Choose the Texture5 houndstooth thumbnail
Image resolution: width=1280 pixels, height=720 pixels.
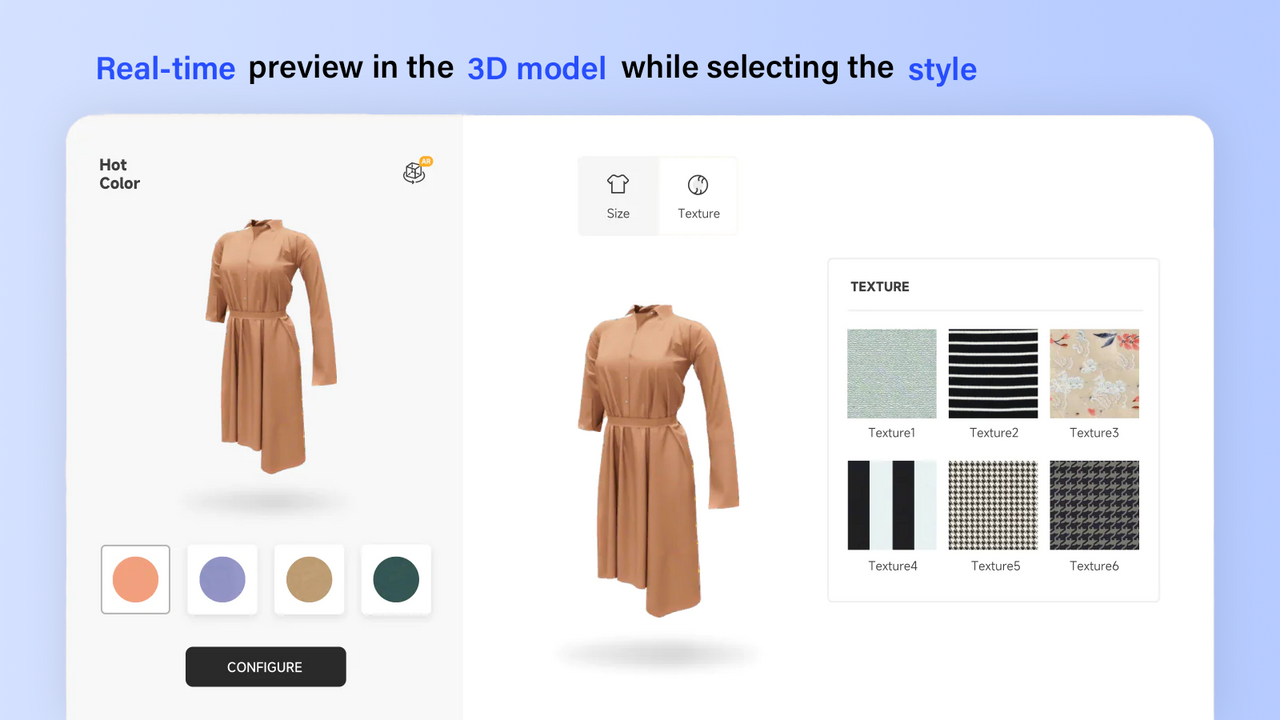pyautogui.click(x=993, y=505)
